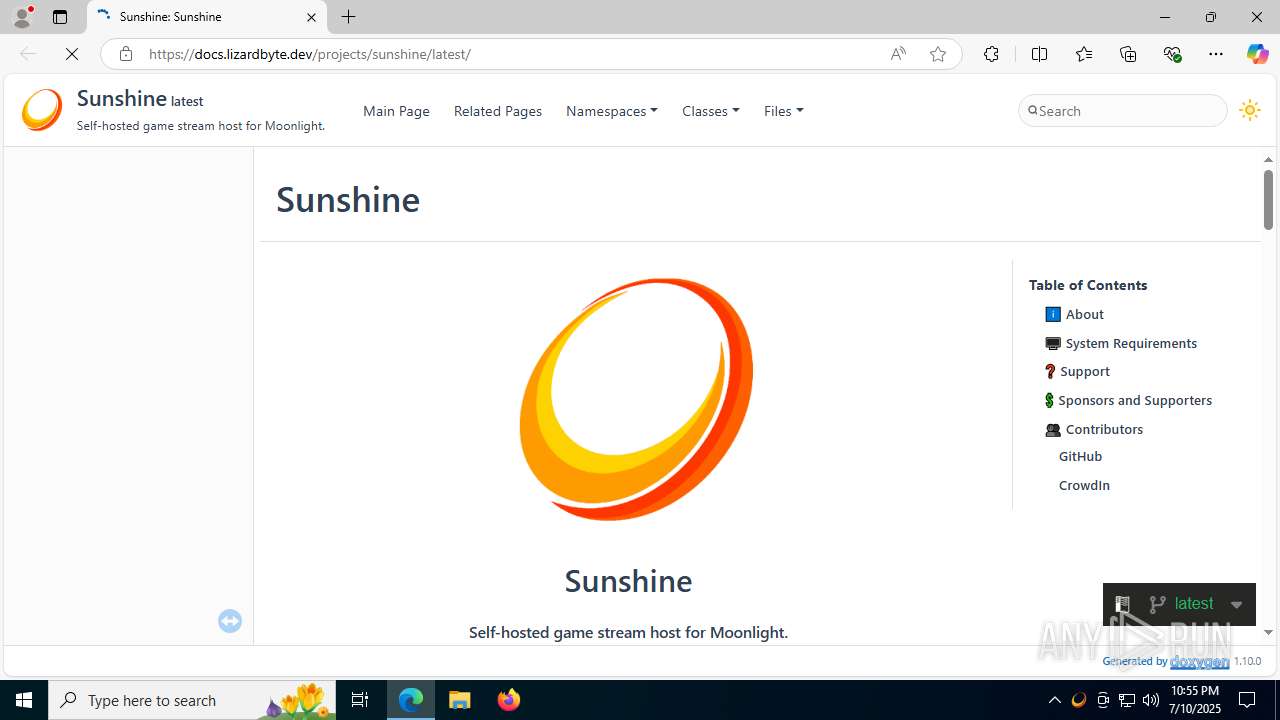
Task: Click the taskbar search box
Action: coord(192,700)
